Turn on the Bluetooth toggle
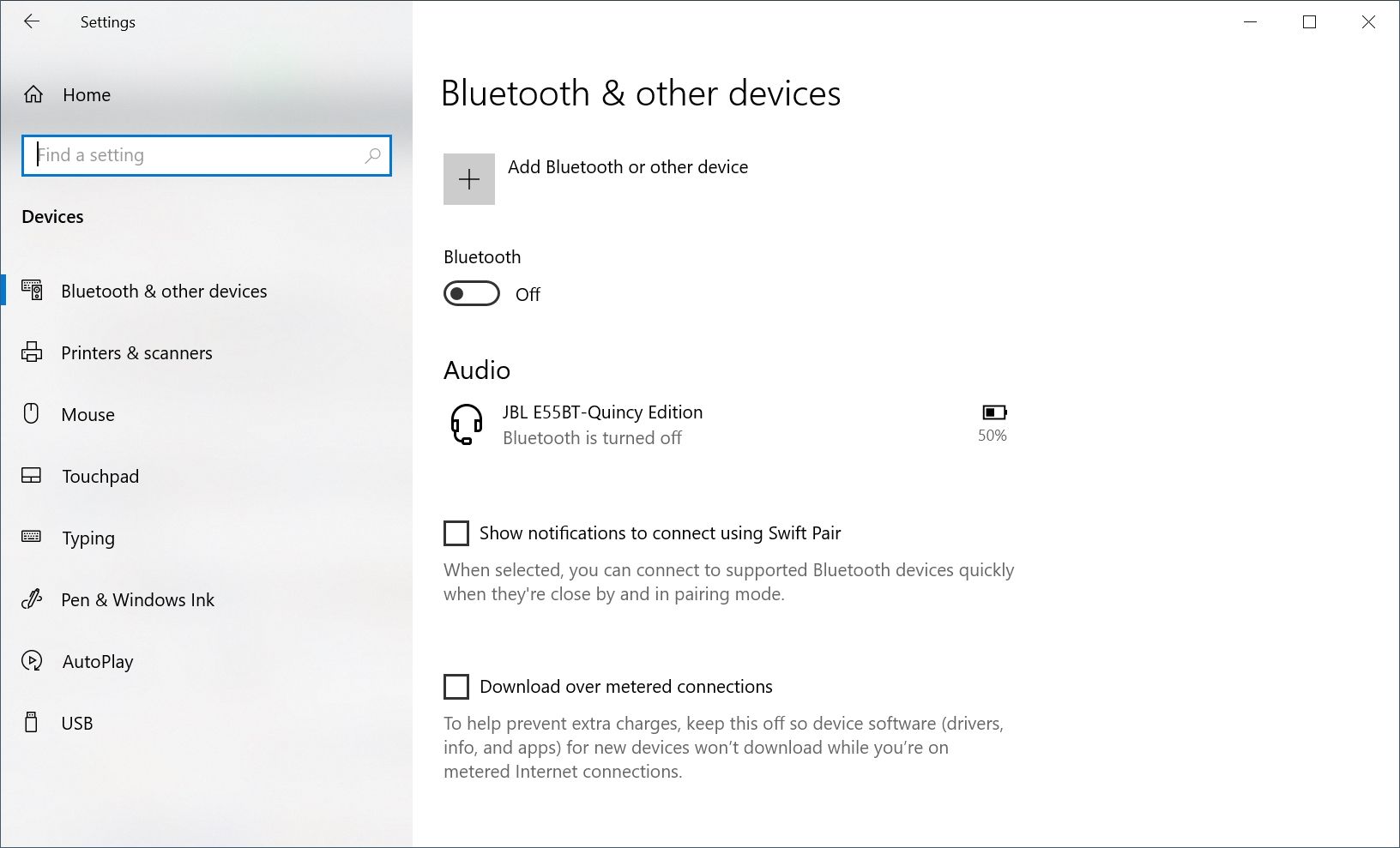Viewport: 1400px width, 848px height. tap(471, 293)
